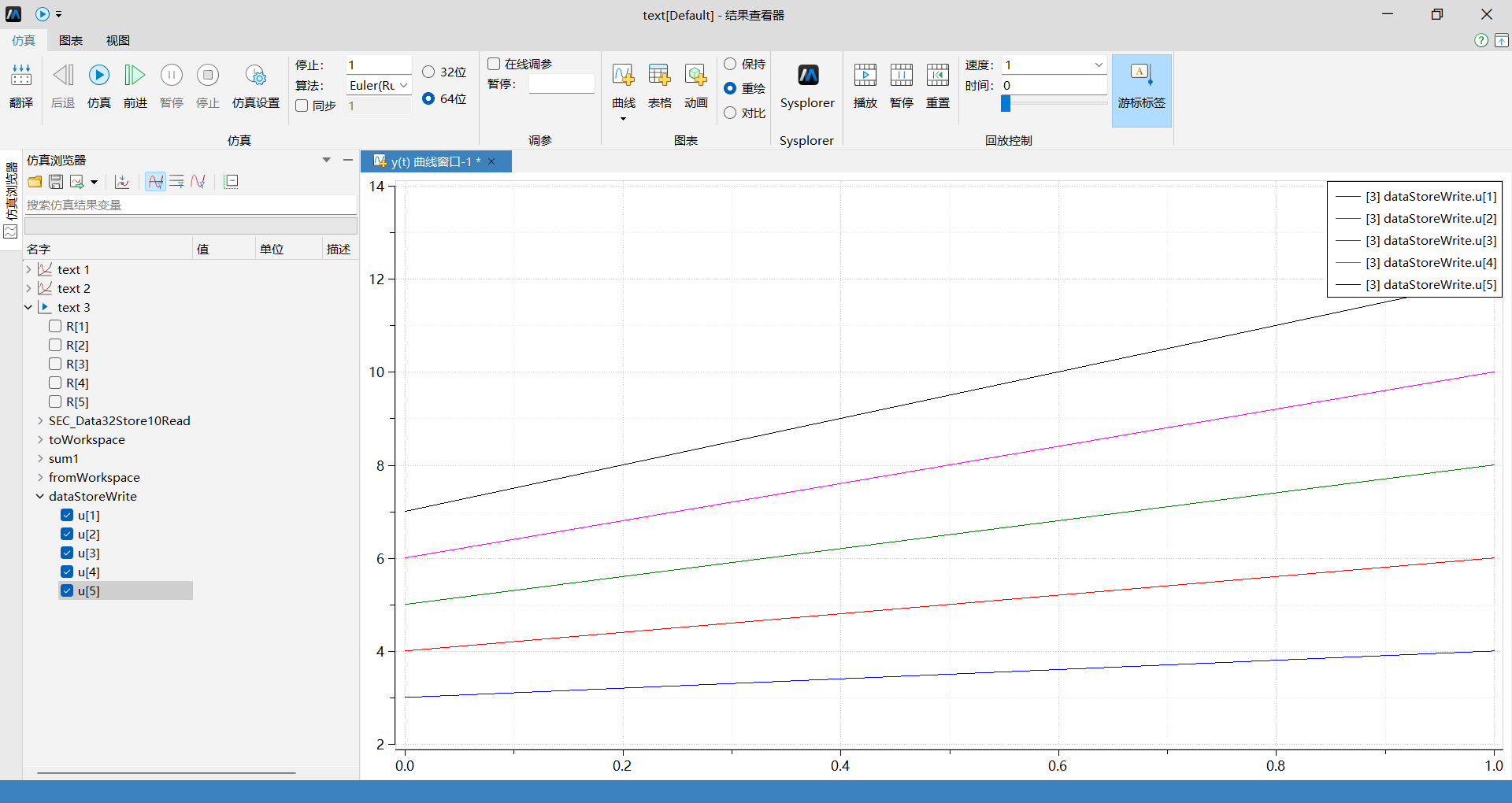Click the 前进 step-forward icon

135,76
